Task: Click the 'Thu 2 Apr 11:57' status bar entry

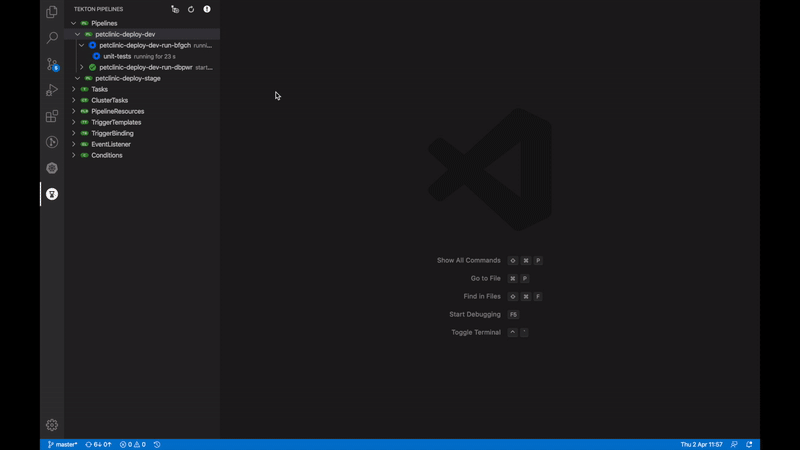Action: pyautogui.click(x=702, y=444)
